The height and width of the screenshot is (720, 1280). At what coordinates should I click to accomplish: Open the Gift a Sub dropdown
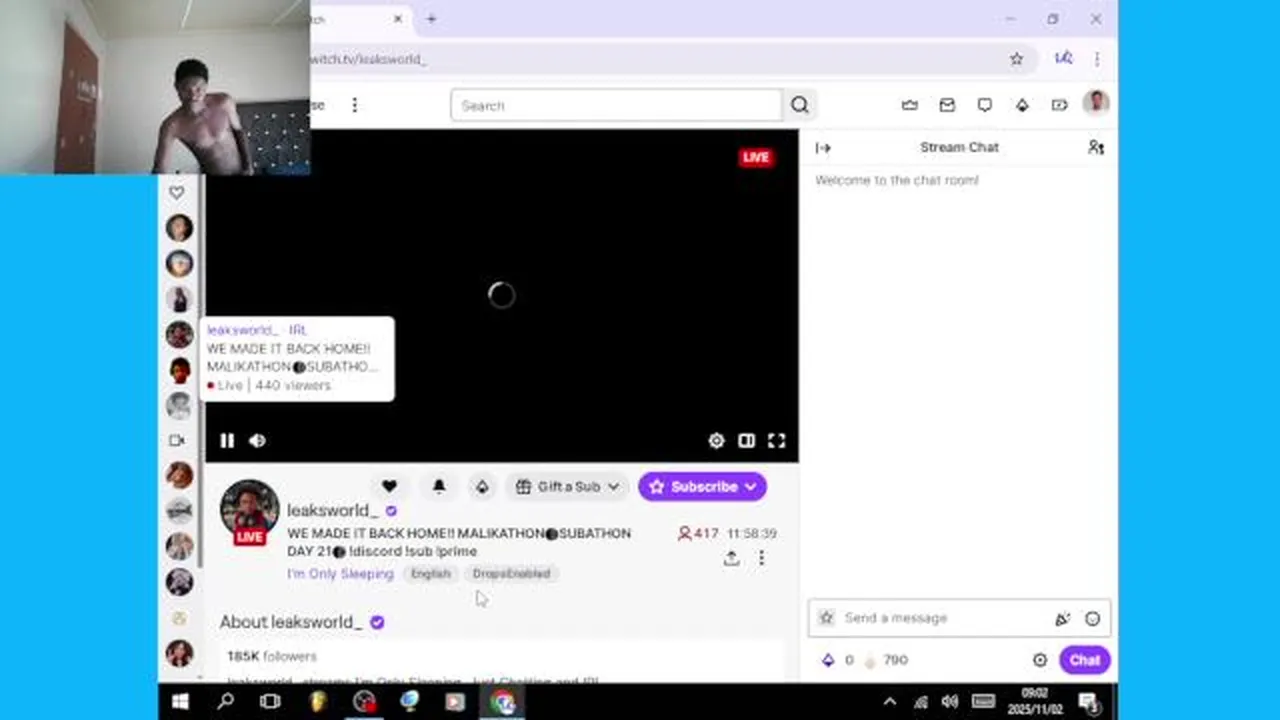pyautogui.click(x=567, y=486)
